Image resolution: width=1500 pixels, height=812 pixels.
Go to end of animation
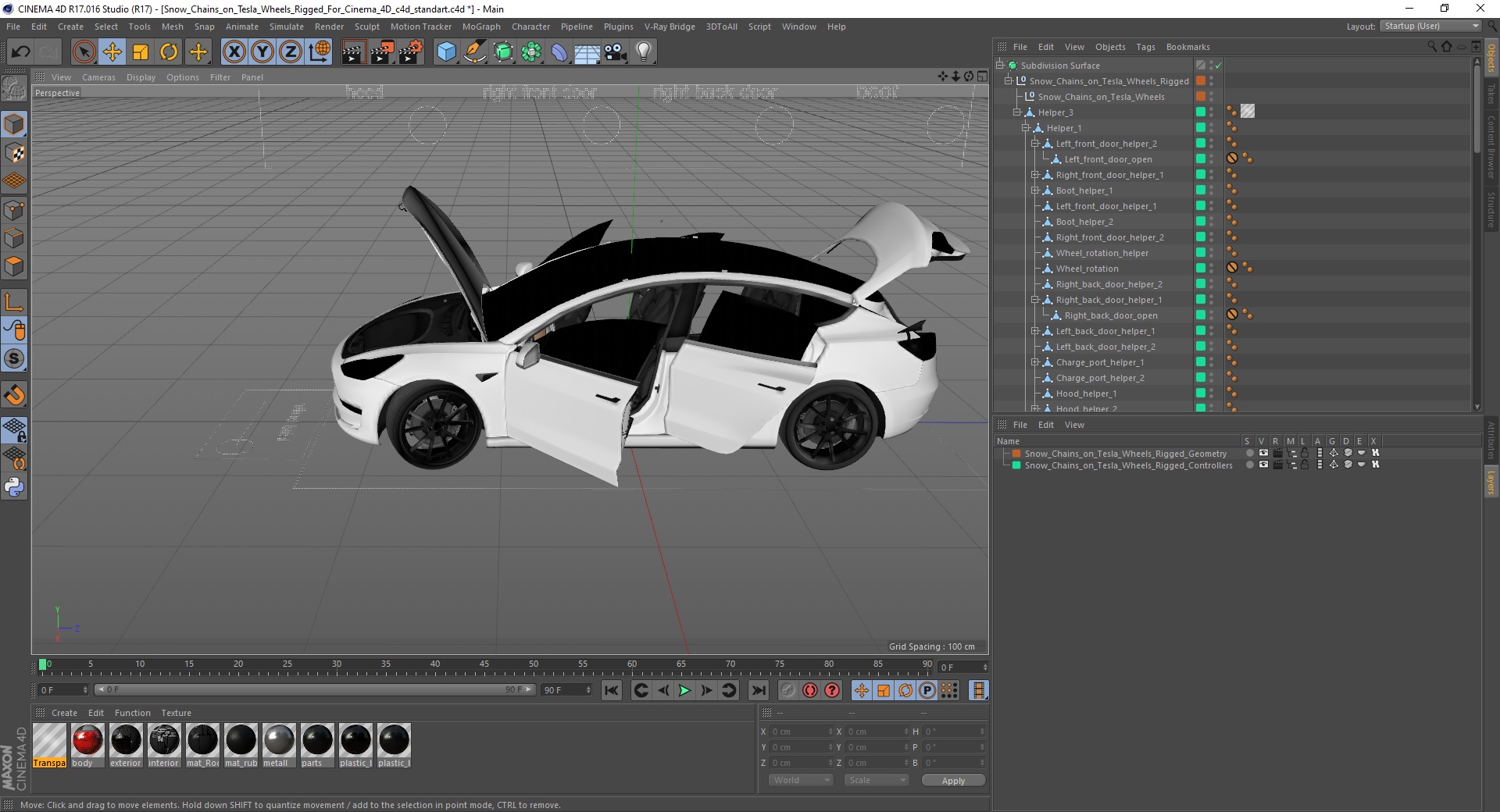point(758,690)
